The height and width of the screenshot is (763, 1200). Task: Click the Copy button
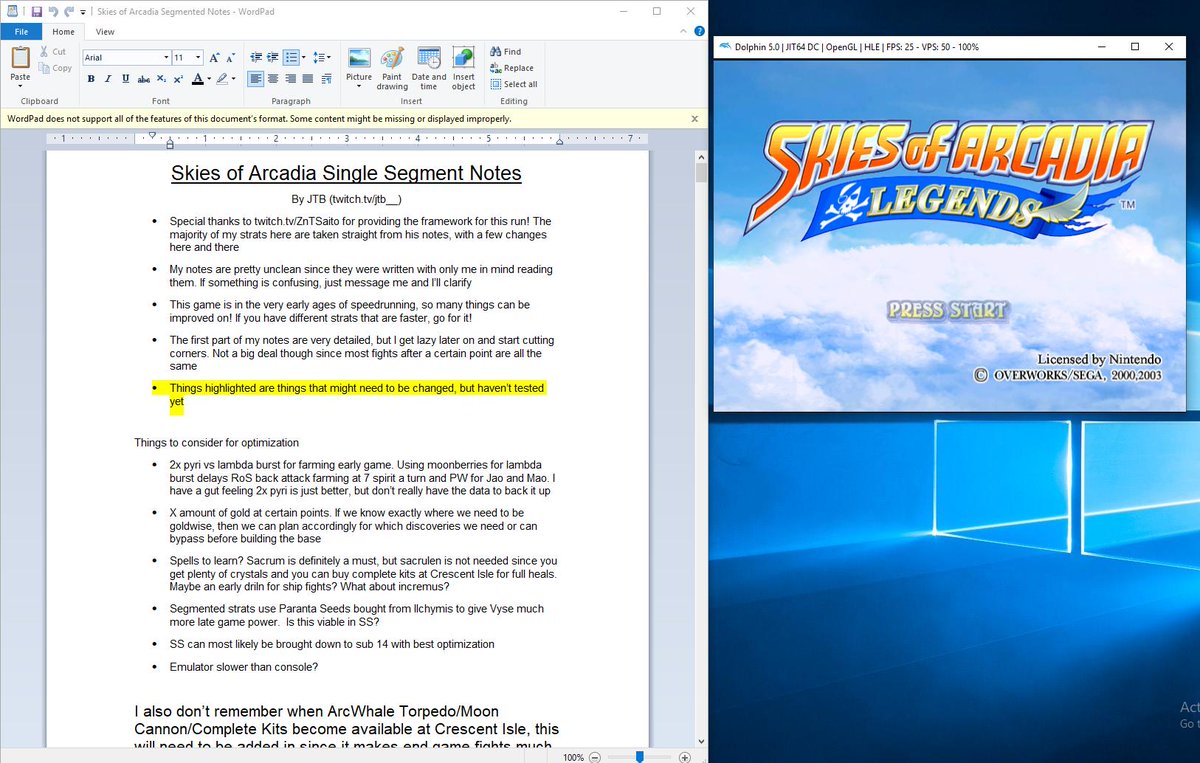(x=56, y=68)
